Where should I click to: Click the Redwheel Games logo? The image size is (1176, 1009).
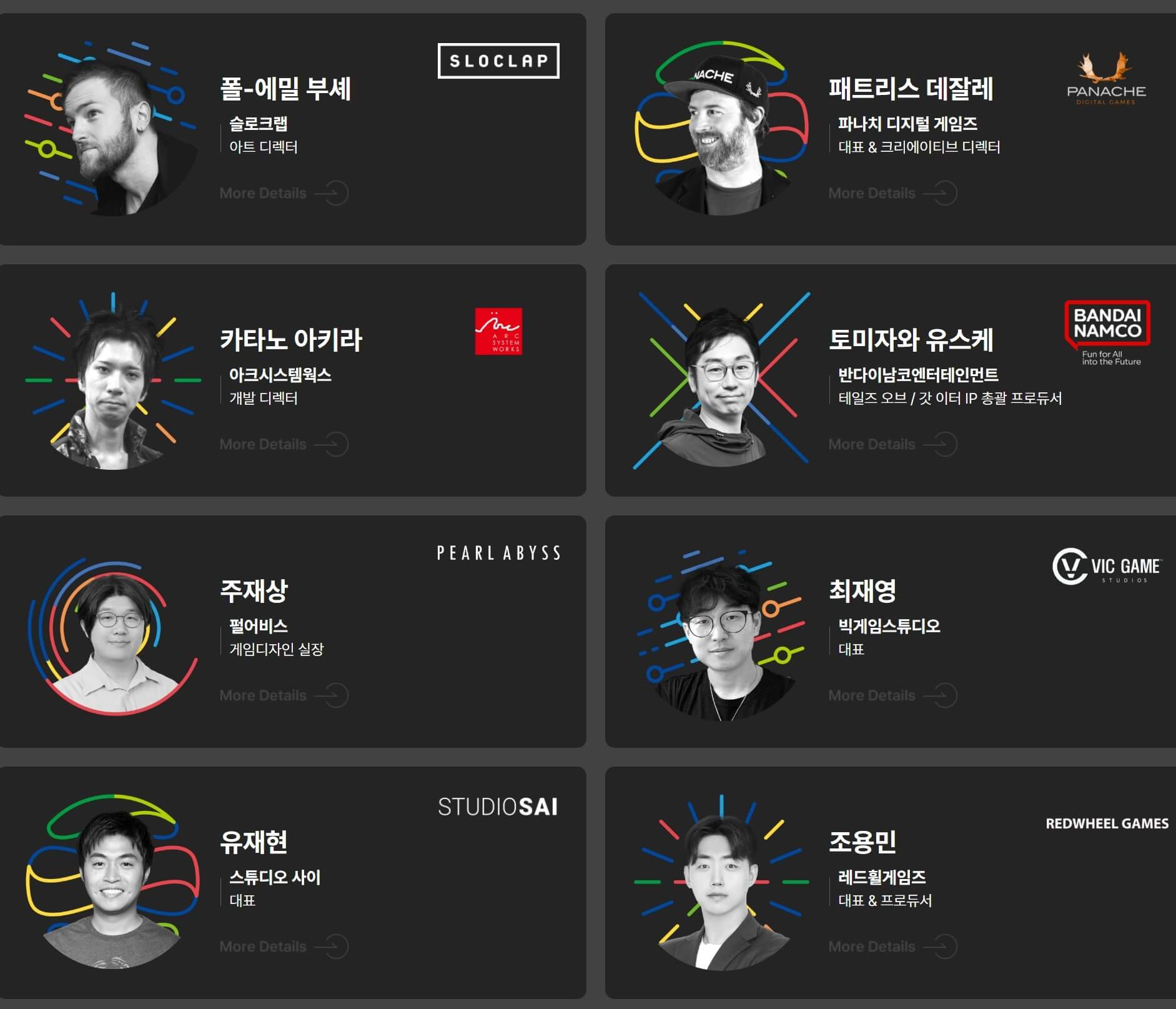pyautogui.click(x=1107, y=823)
